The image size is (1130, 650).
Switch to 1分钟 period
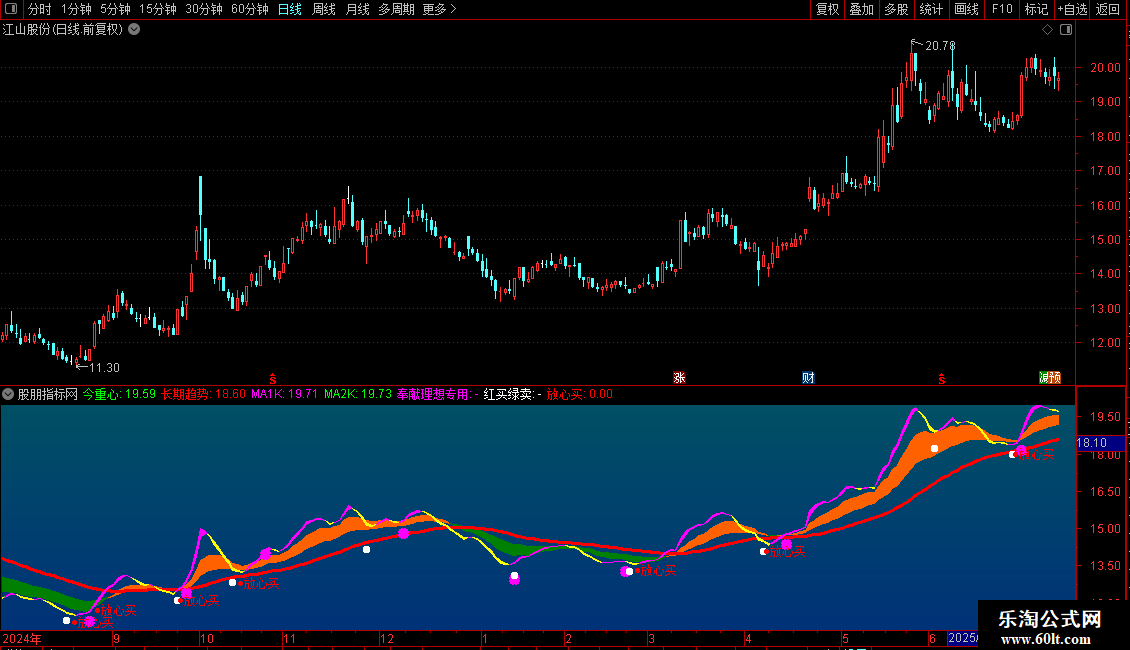coord(76,9)
